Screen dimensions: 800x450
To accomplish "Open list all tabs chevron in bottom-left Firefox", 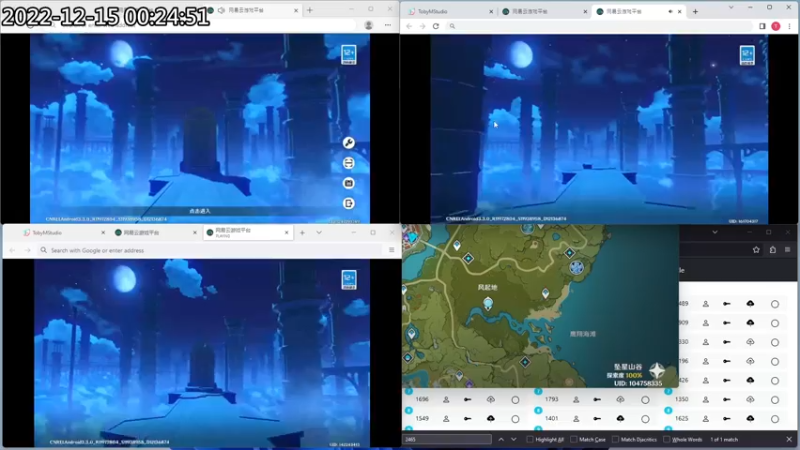I will tap(319, 233).
